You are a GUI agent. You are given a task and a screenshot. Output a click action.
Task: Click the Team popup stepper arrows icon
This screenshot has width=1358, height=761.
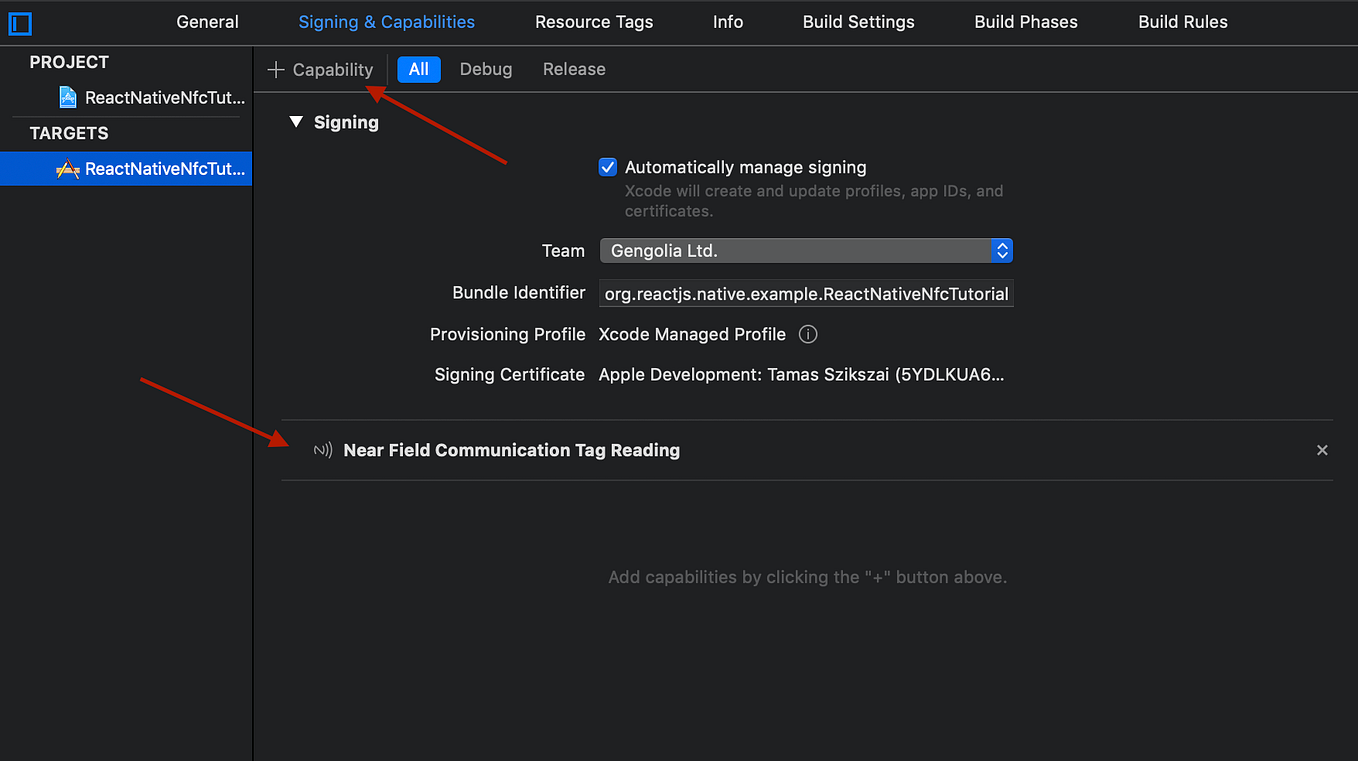click(x=1001, y=250)
